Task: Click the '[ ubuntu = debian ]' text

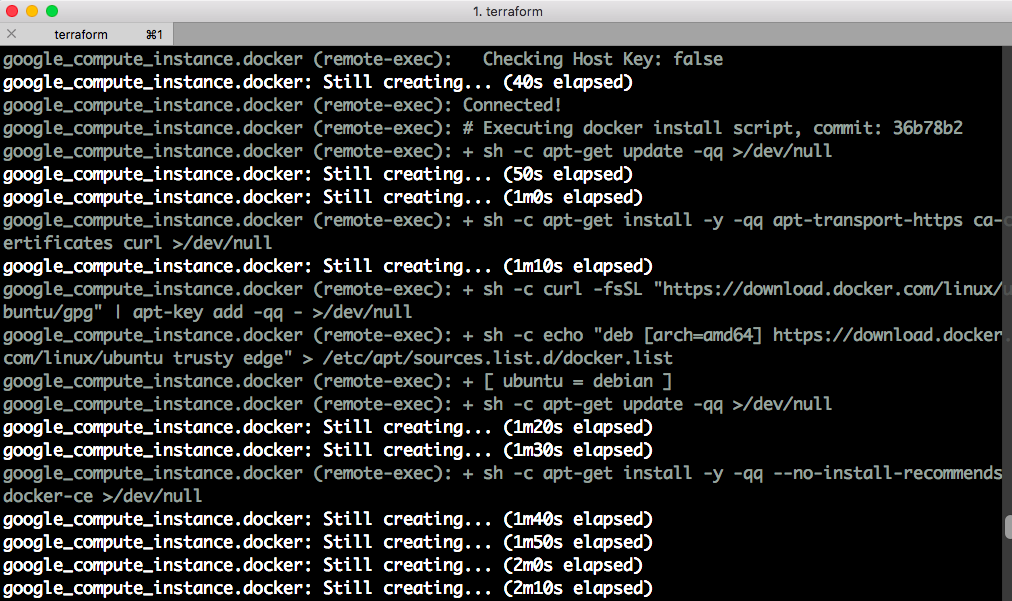Action: coord(578,382)
